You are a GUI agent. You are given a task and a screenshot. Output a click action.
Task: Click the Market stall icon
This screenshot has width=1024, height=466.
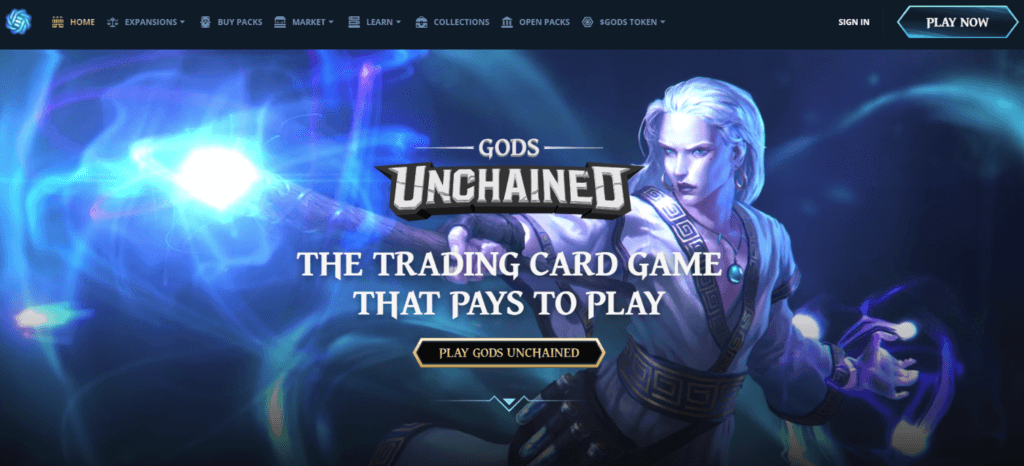280,22
